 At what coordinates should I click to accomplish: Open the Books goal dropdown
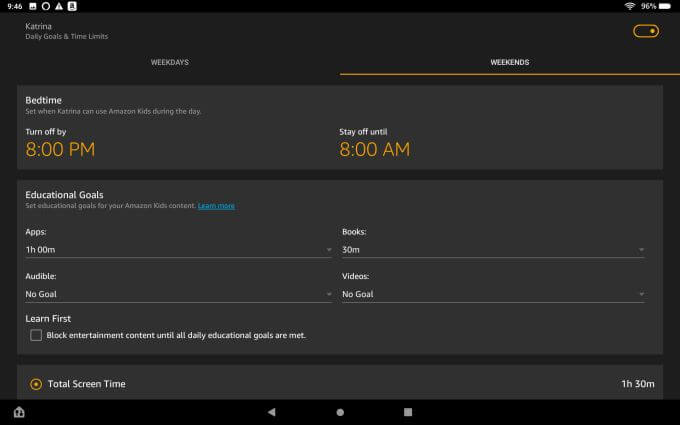tap(493, 250)
